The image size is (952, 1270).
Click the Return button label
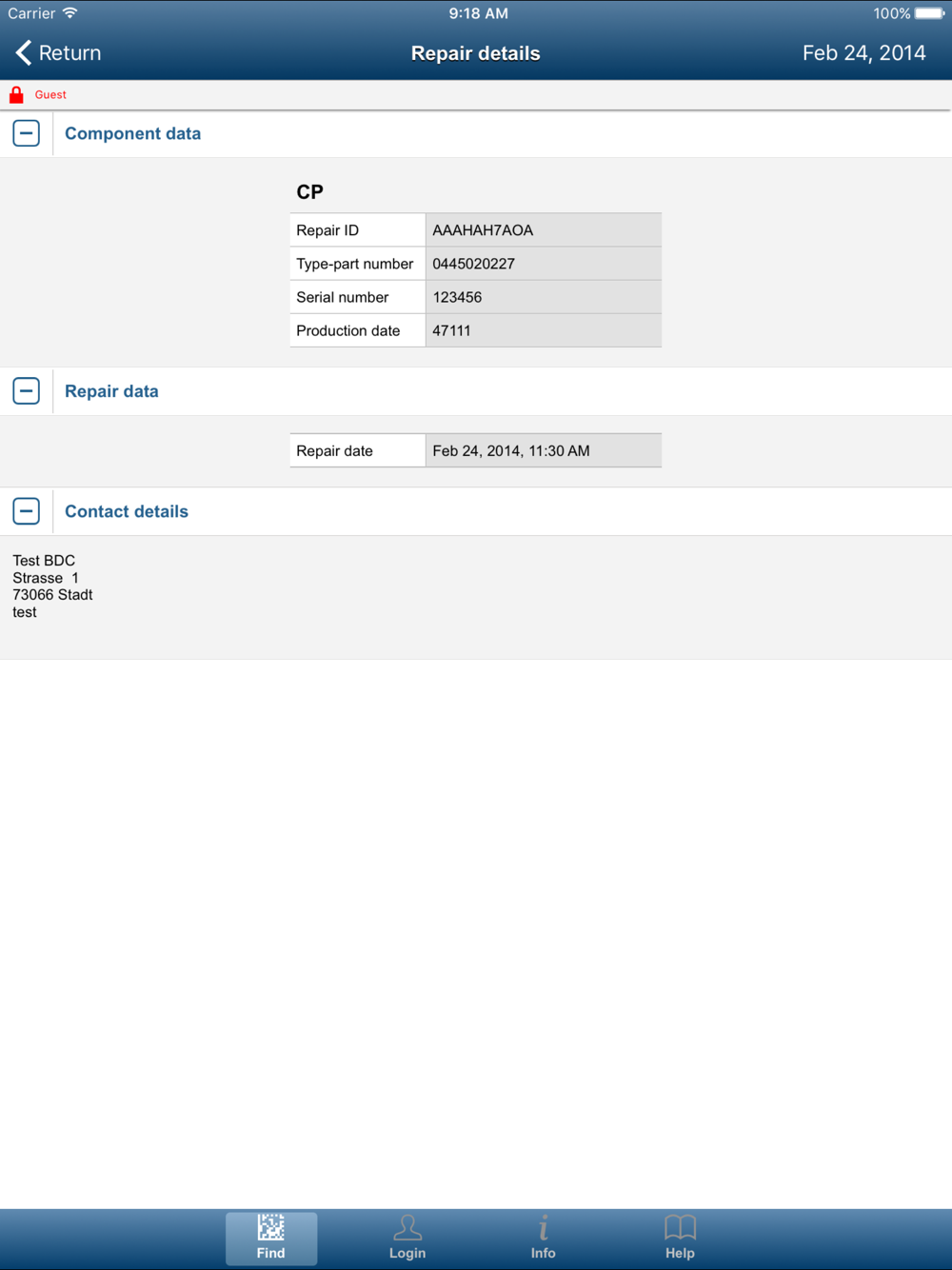(69, 53)
